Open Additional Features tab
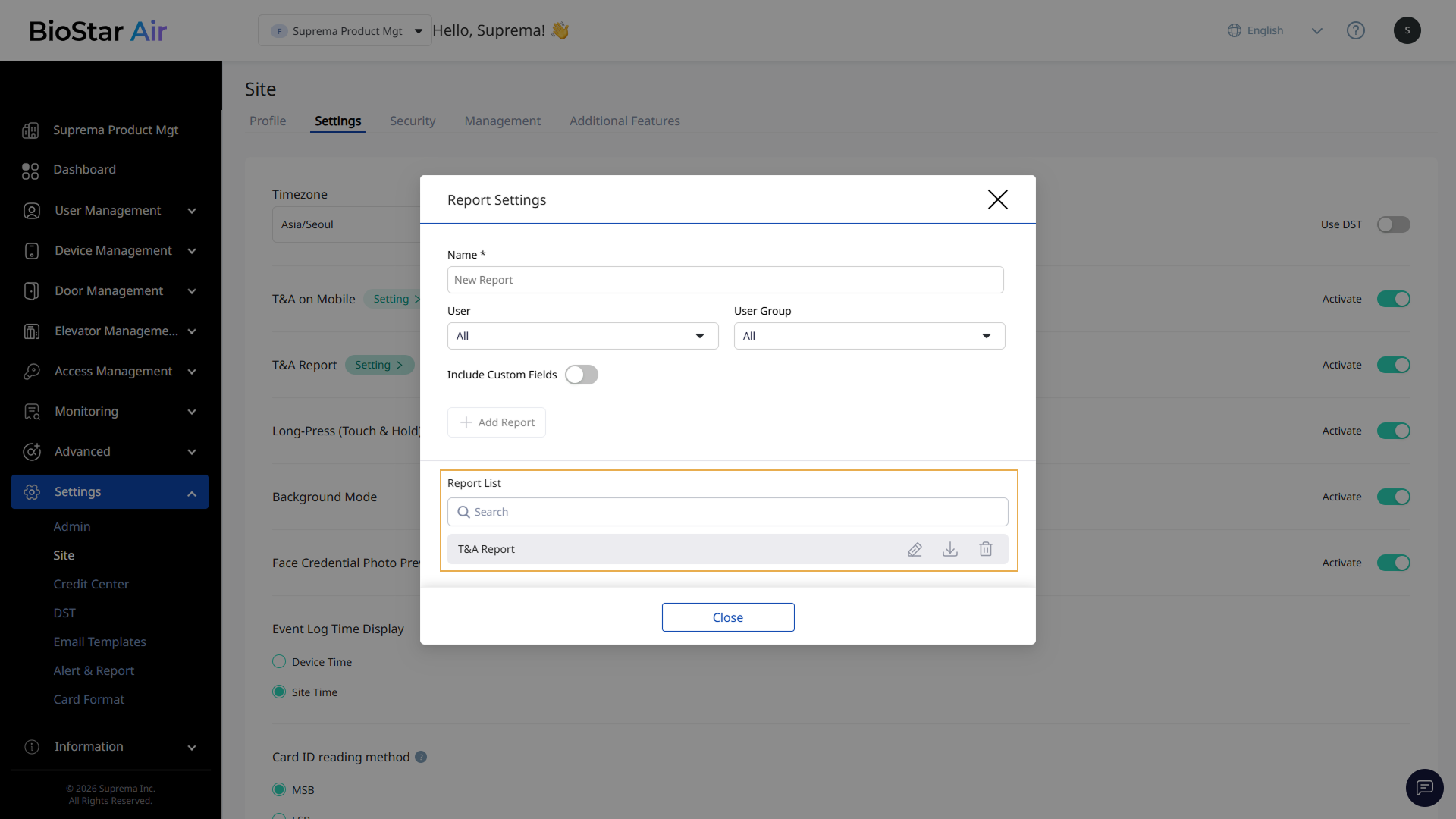 (x=624, y=121)
